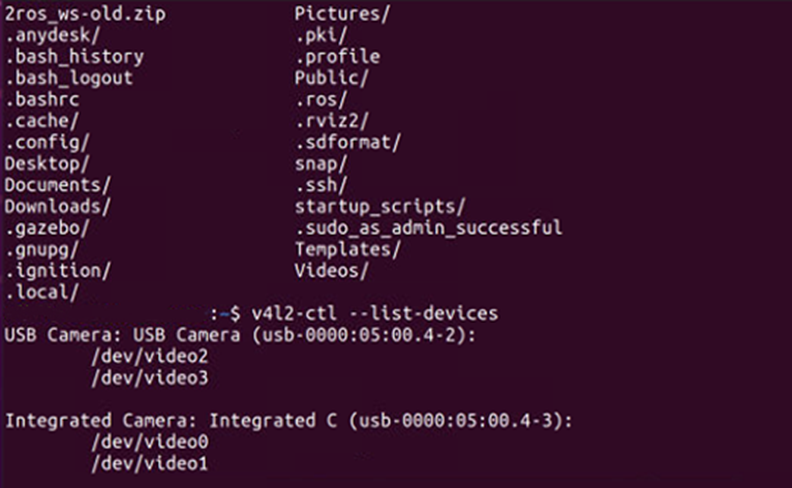This screenshot has width=792, height=488.
Task: Click the .gazebo/ folder entry
Action: tap(47, 228)
